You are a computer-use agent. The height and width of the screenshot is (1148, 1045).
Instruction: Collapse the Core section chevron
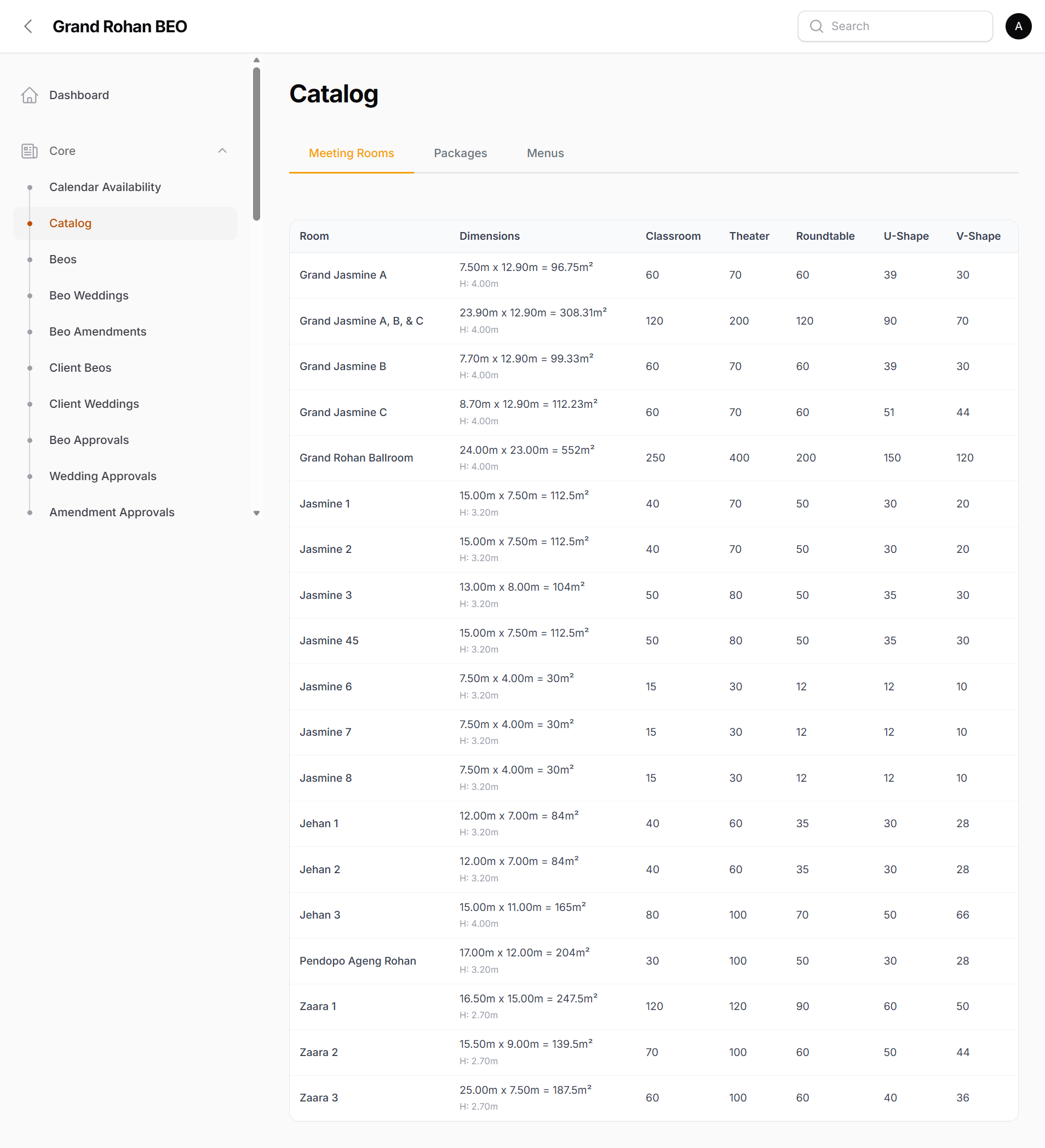222,151
